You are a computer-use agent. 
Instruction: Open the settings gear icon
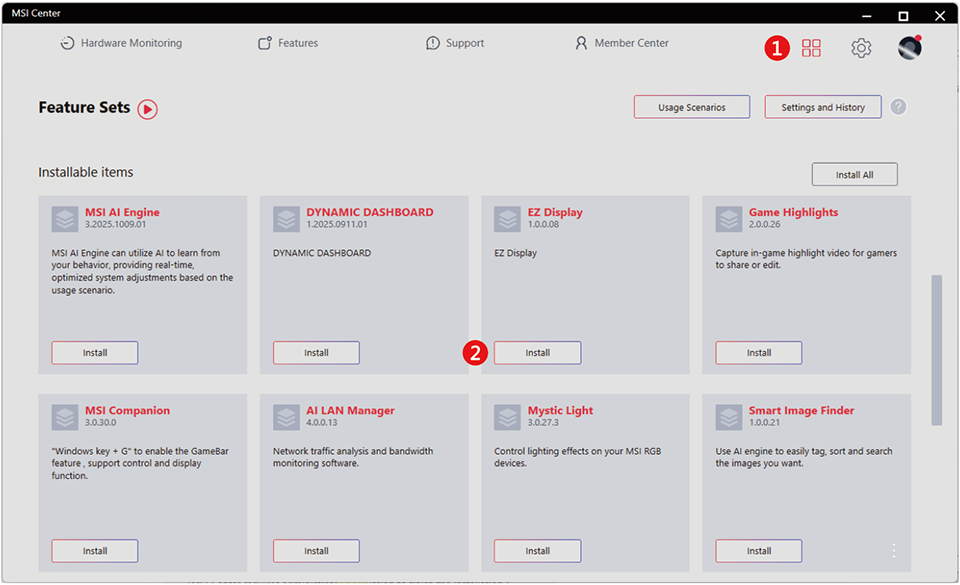(861, 48)
